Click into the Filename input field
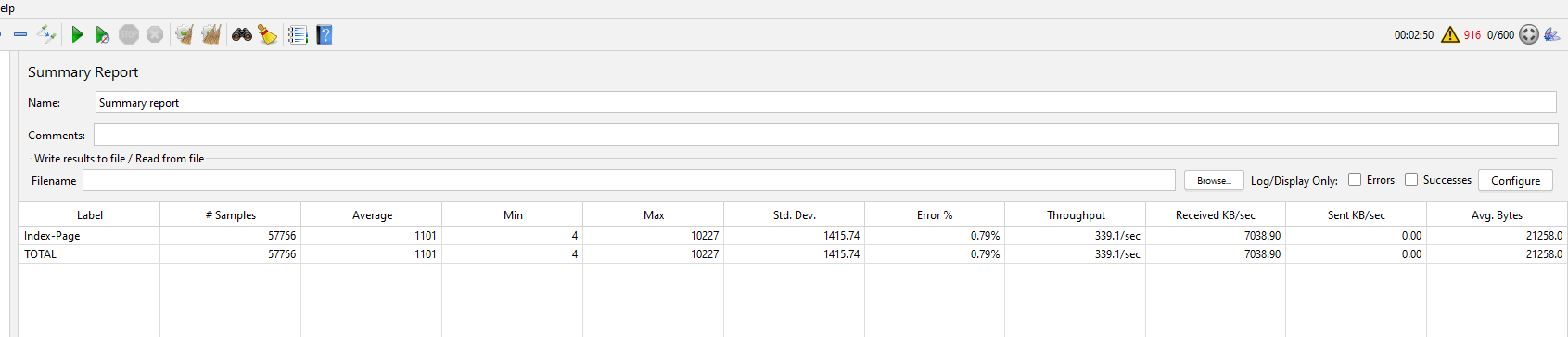This screenshot has width=1568, height=337. click(x=629, y=180)
